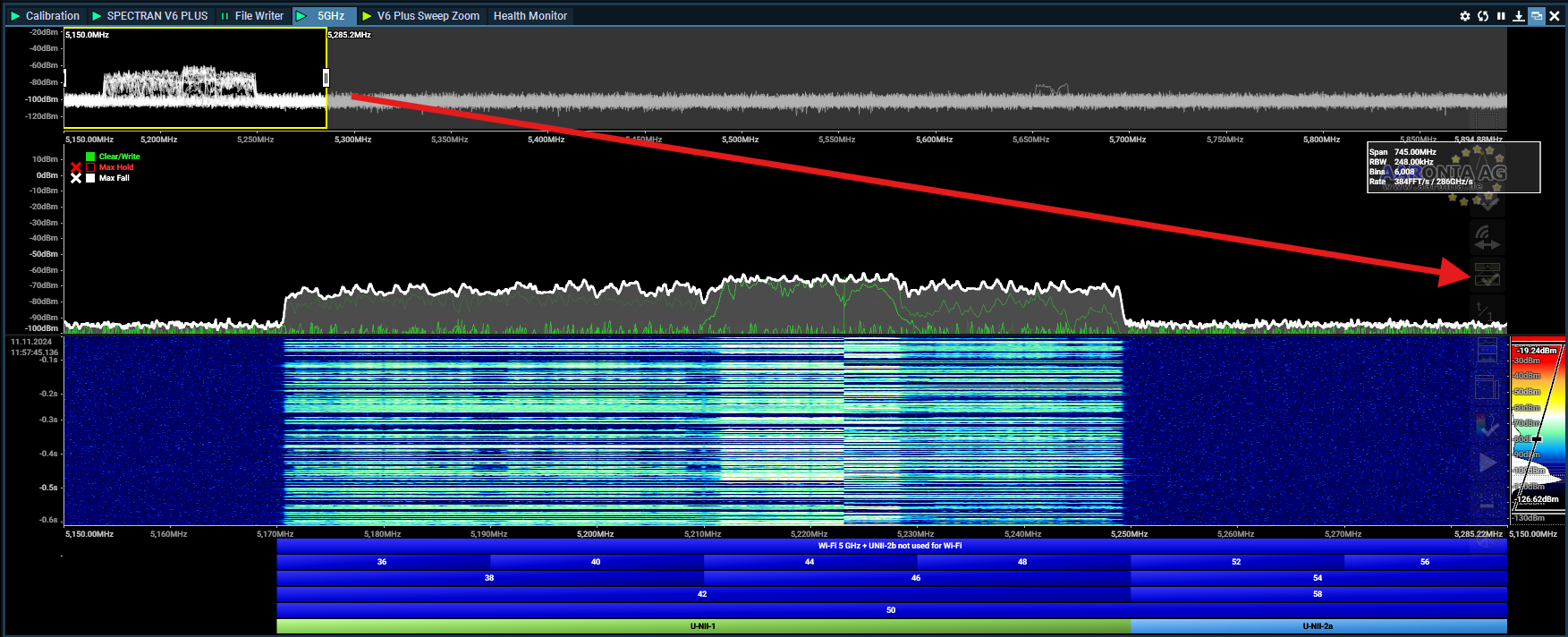
Task: Click the black handle on dBm color scale
Action: coord(1537,439)
